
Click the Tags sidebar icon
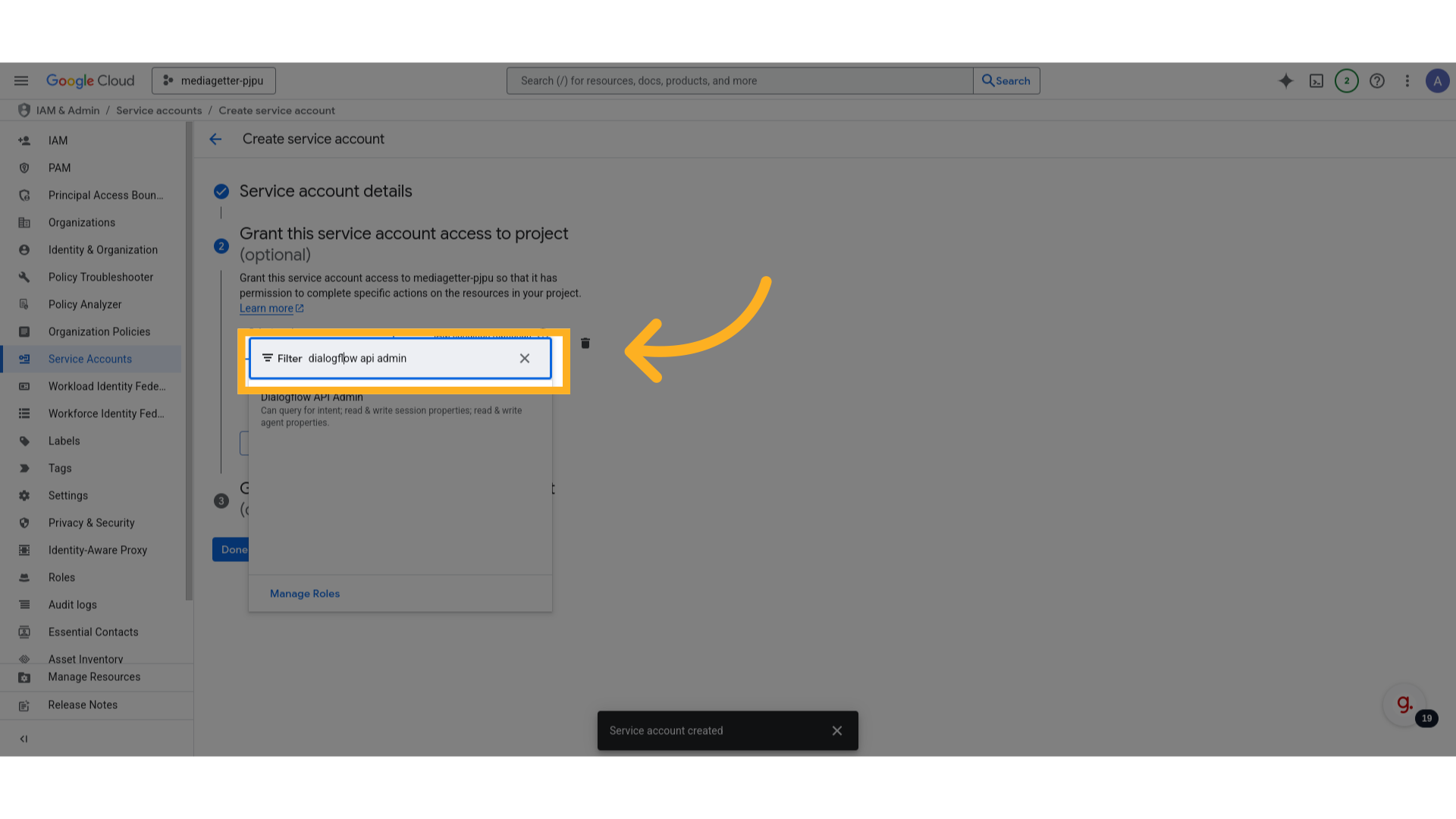(x=24, y=468)
